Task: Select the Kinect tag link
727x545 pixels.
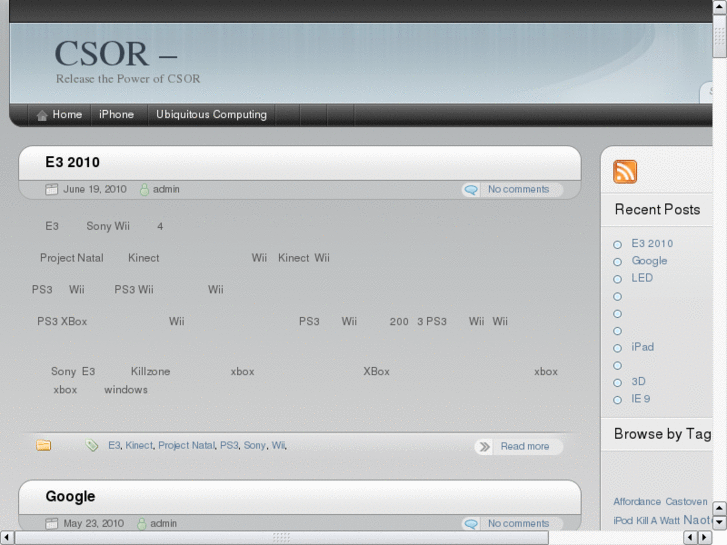Action: click(x=139, y=445)
